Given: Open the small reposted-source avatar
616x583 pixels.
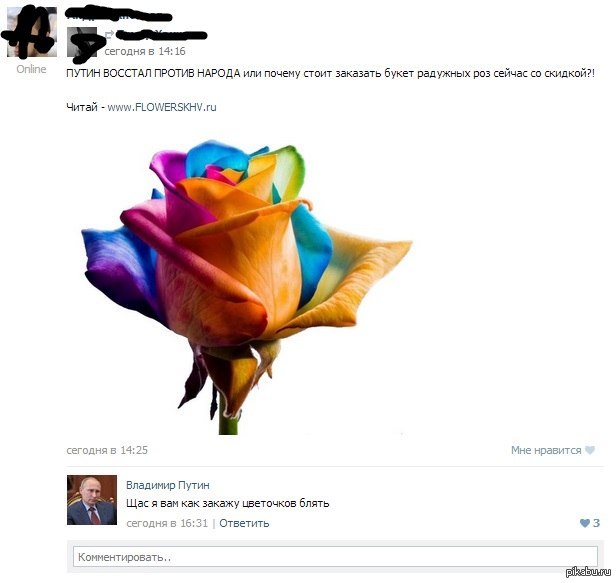Looking at the screenshot, I should (x=82, y=42).
